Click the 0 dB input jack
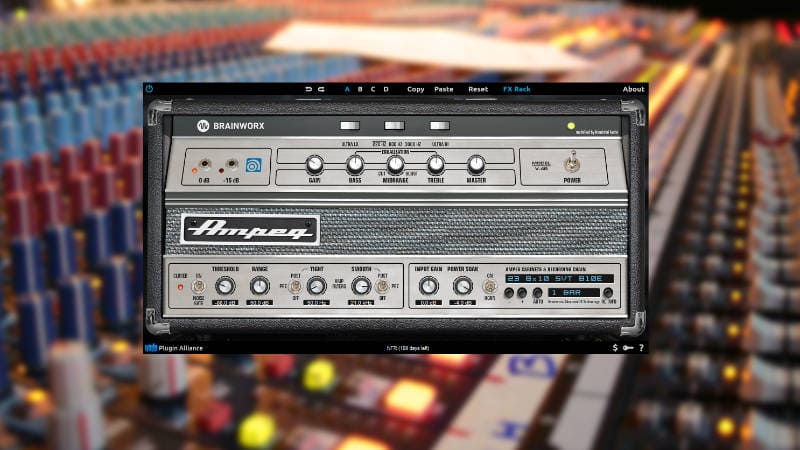 [x=205, y=166]
